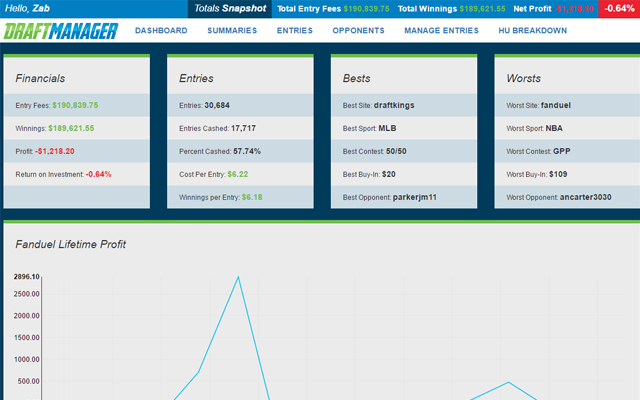The image size is (640, 400).
Task: Click the Fanduel Lifetime Profit chart title
Action: 71,244
